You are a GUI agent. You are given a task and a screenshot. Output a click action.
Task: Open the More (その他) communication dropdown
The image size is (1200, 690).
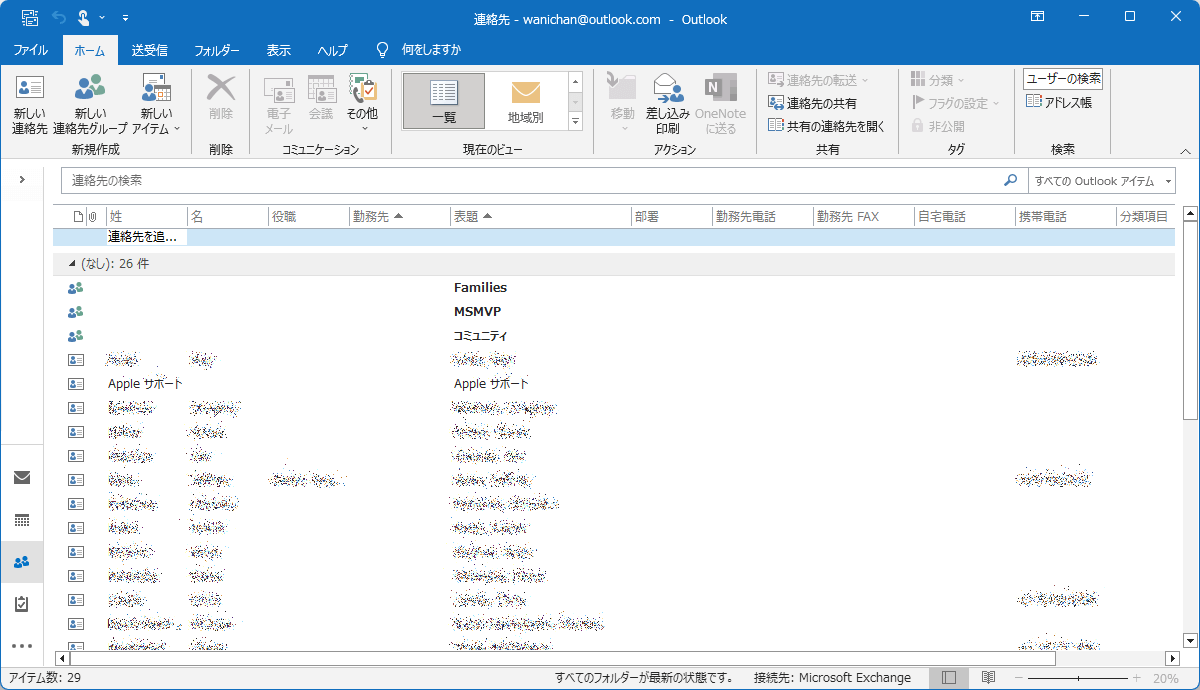363,104
